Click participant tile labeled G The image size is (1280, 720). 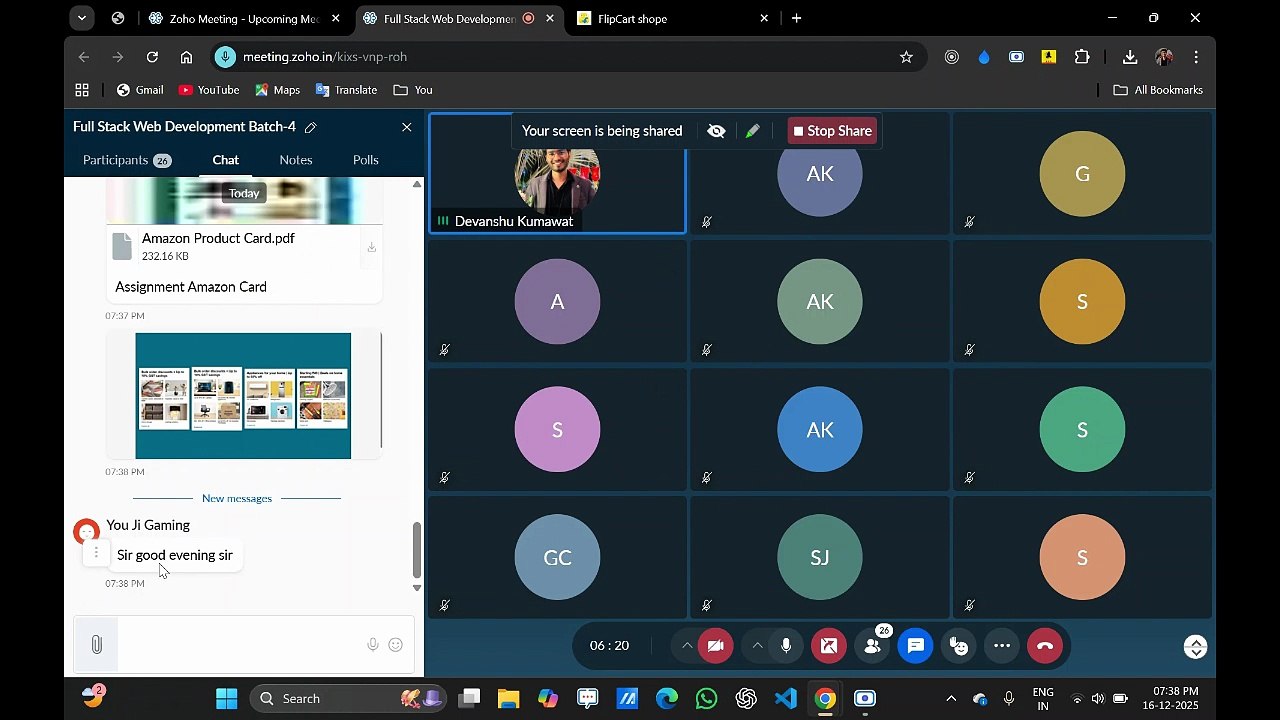click(1082, 173)
